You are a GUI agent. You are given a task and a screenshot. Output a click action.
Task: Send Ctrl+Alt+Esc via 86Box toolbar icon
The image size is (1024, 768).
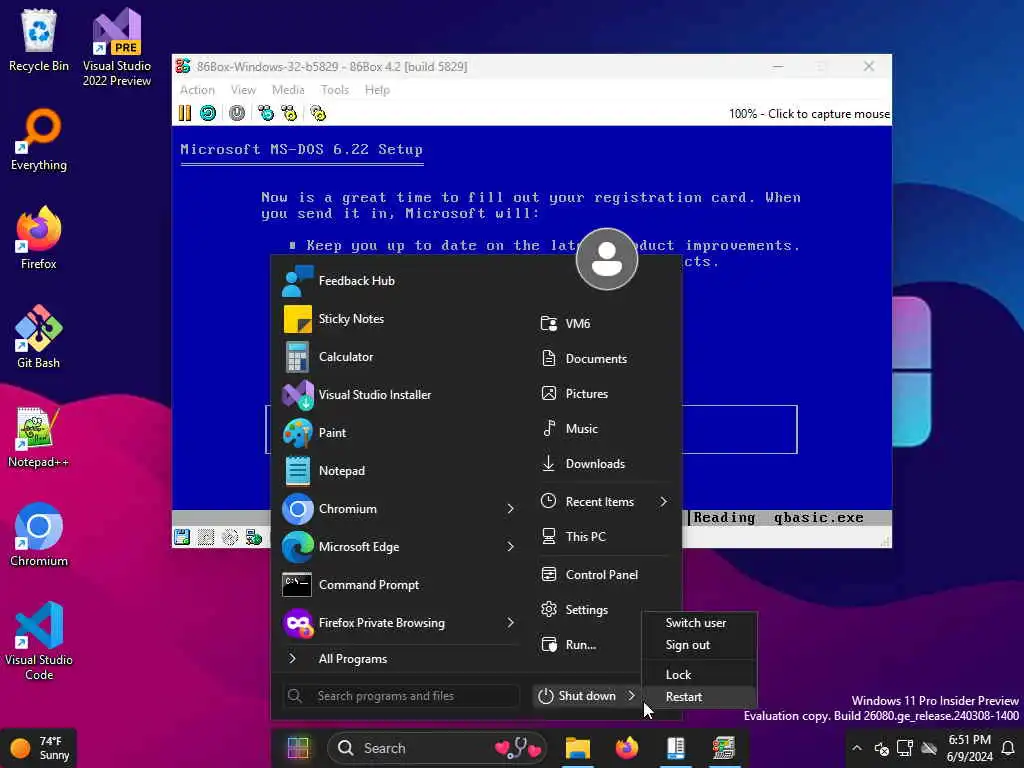pyautogui.click(x=289, y=113)
